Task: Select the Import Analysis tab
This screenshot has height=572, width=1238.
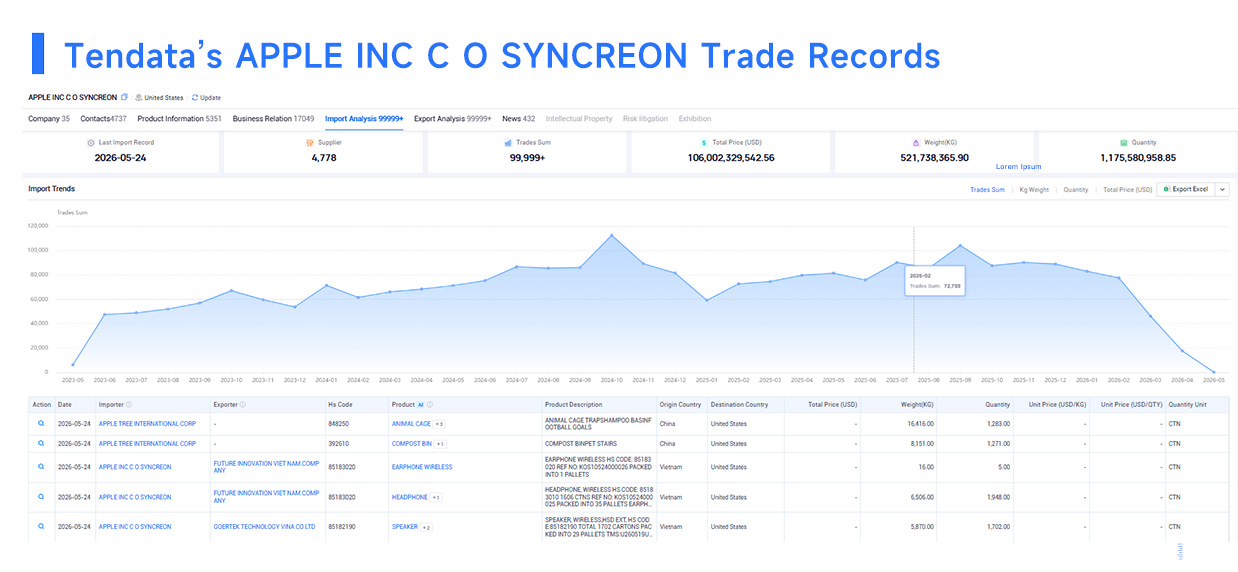Action: pos(364,119)
